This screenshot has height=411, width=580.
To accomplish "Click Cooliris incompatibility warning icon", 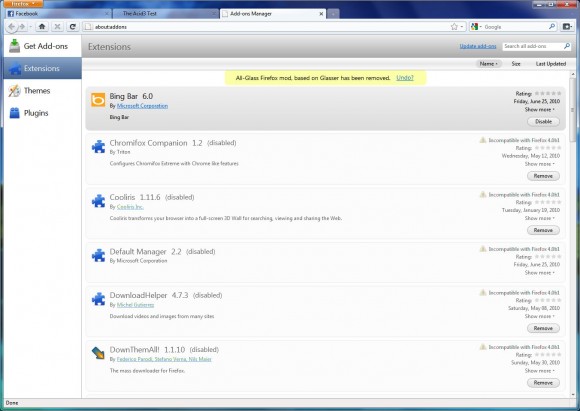I will [483, 195].
